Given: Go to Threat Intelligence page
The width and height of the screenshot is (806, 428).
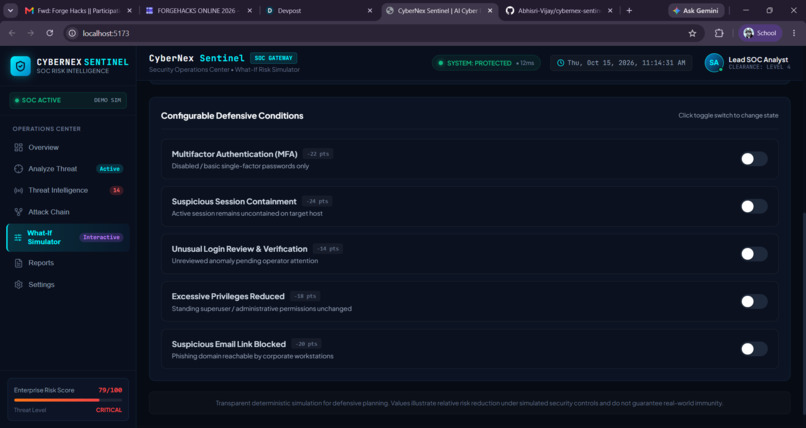Looking at the screenshot, I should click(68, 190).
